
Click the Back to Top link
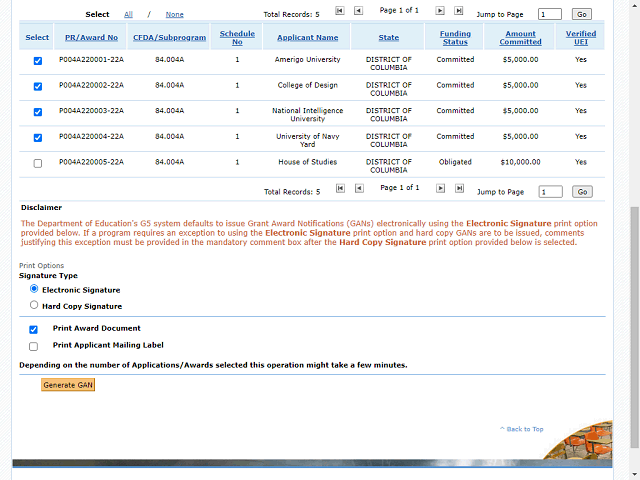click(x=522, y=429)
